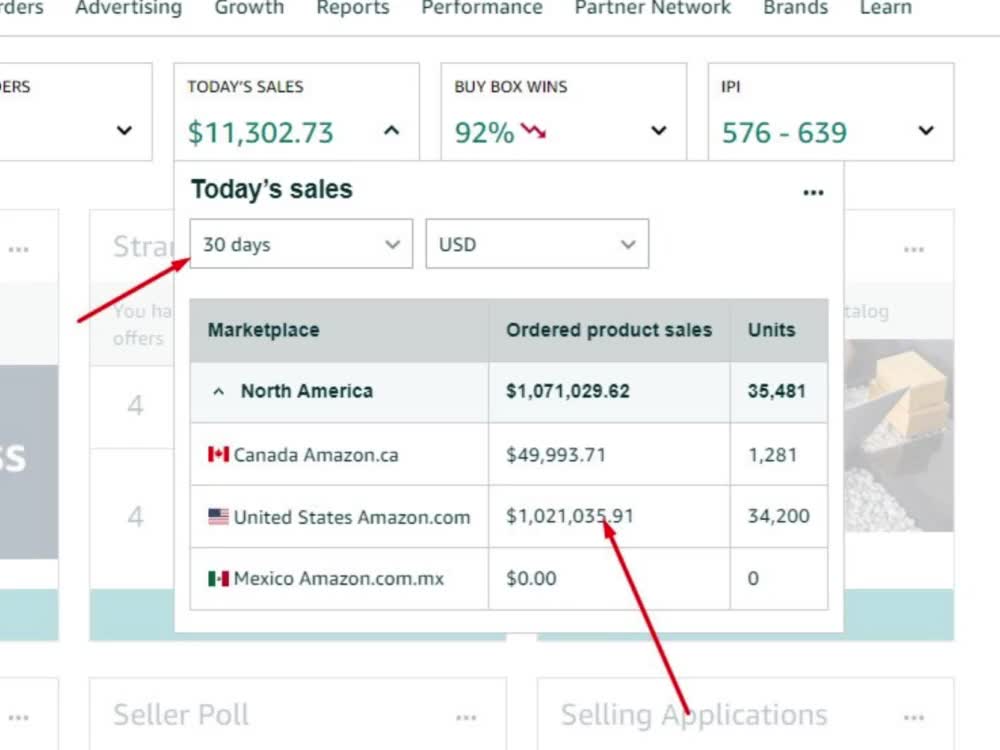Click the Canada units 1,281
The width and height of the screenshot is (1000, 750).
tap(772, 455)
